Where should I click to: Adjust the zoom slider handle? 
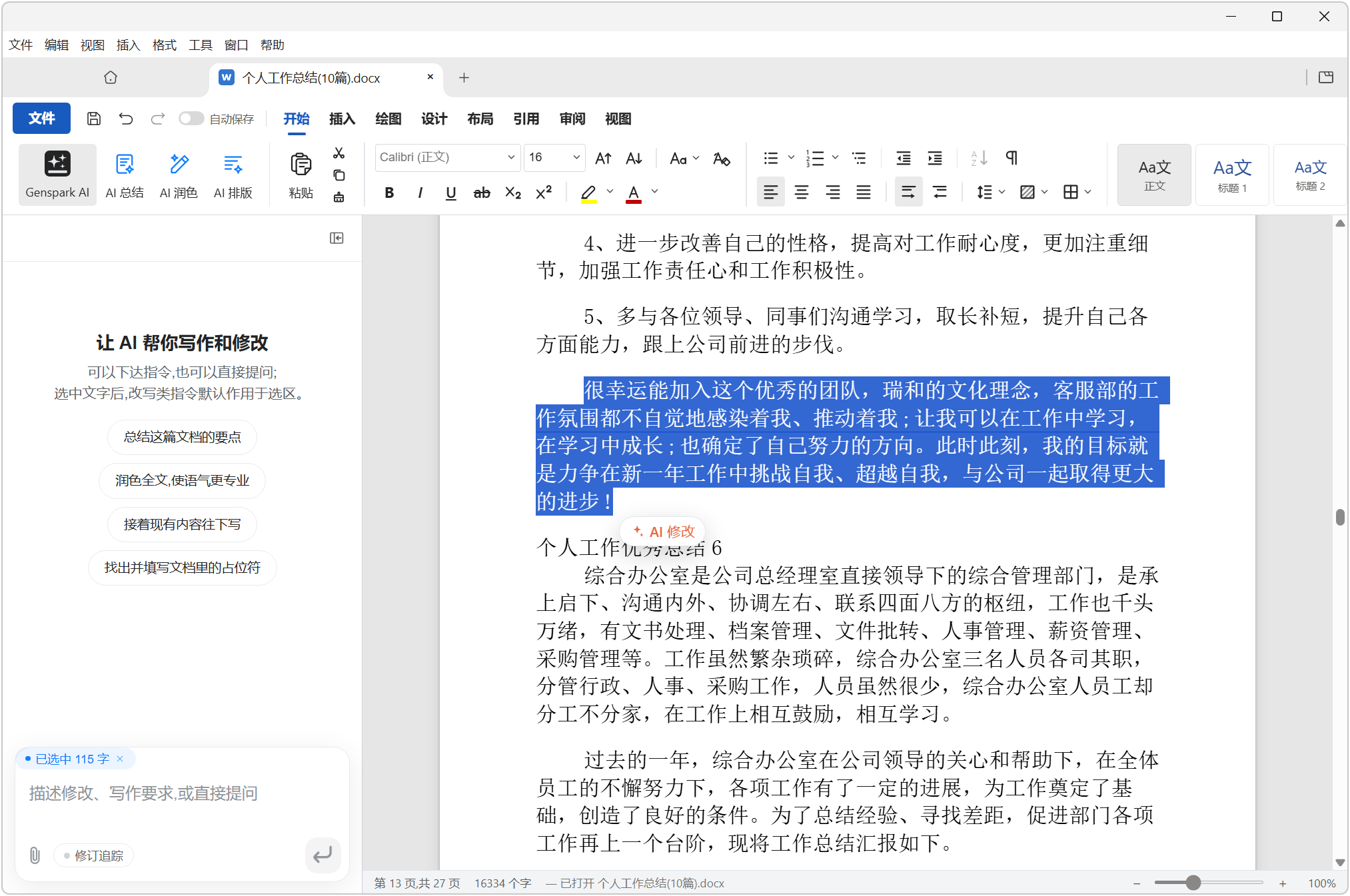(x=1193, y=883)
